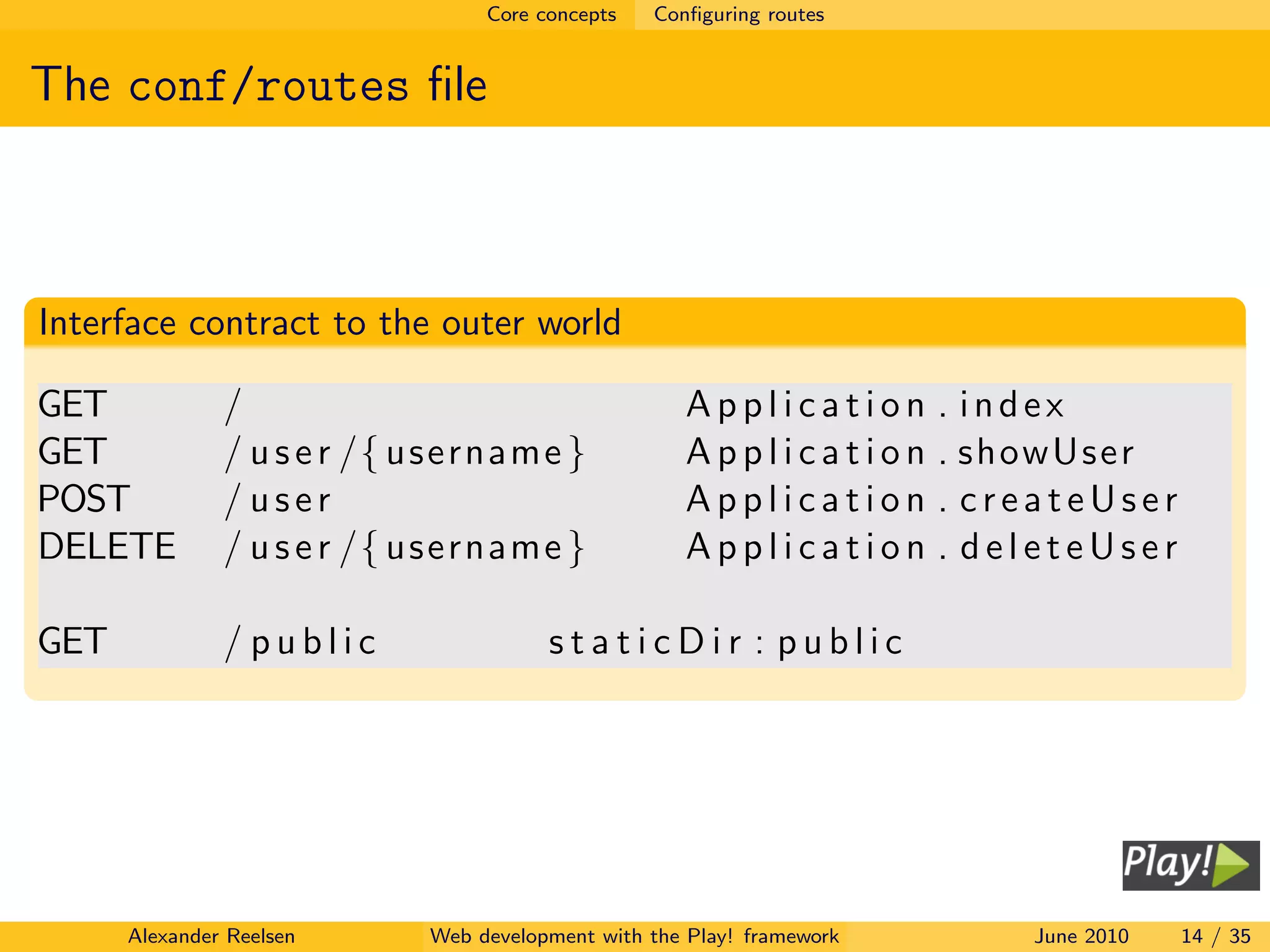Click the slide title 'The conf/routes file'
Viewport: 1270px width, 952px height.
coord(259,84)
